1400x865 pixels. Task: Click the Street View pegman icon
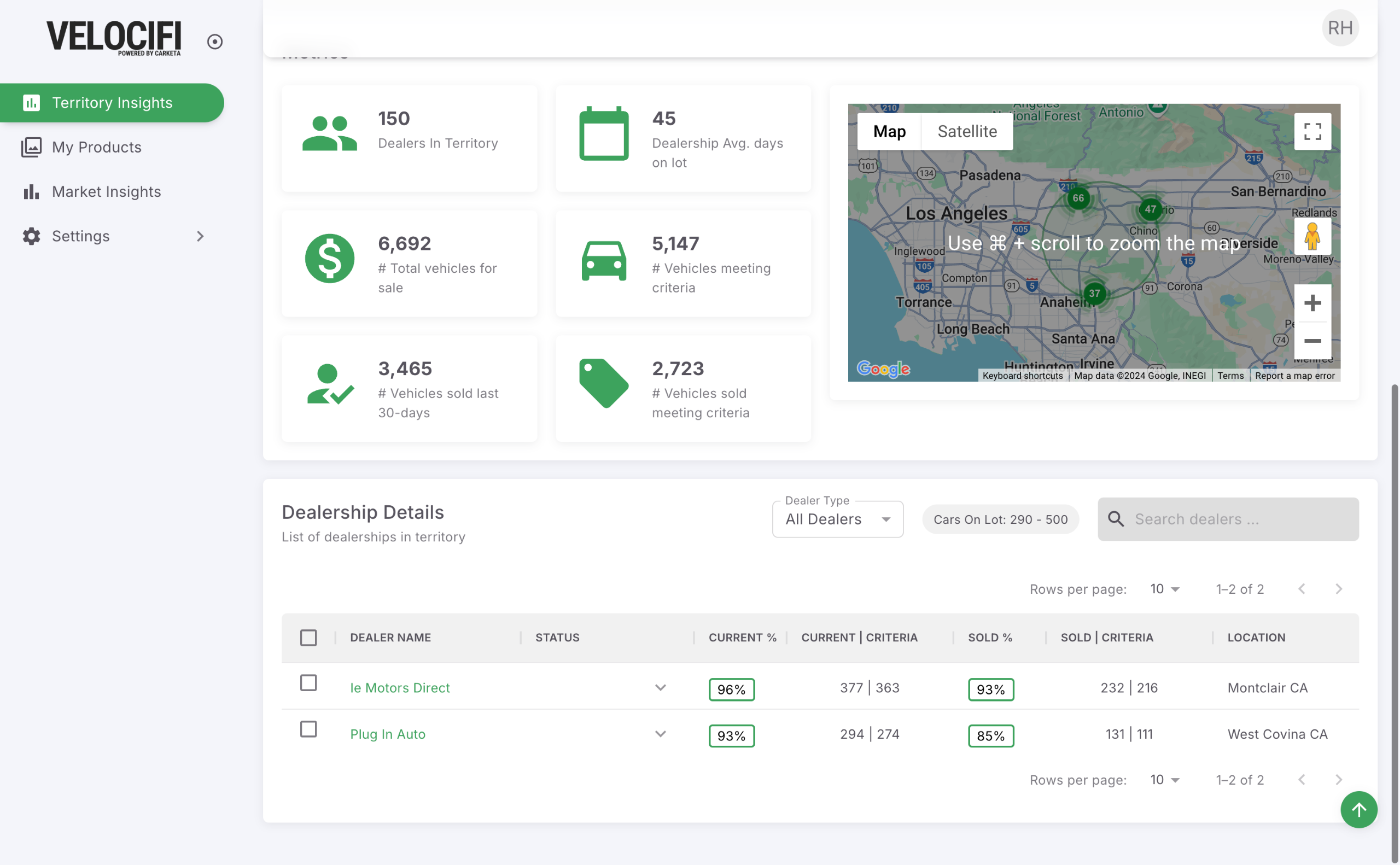tap(1312, 236)
